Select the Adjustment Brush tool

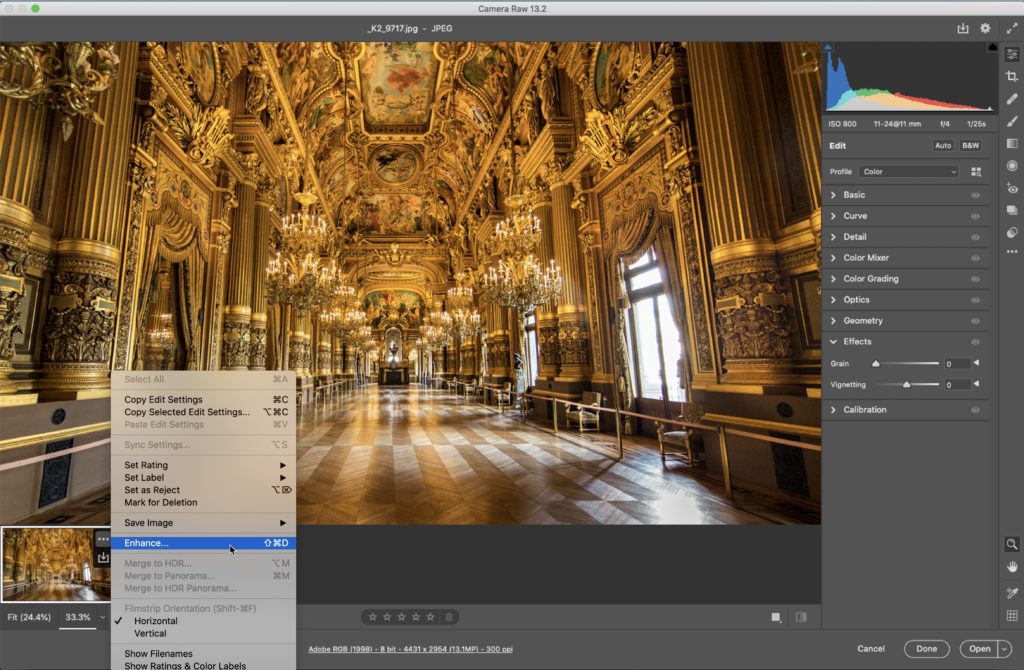click(1012, 121)
